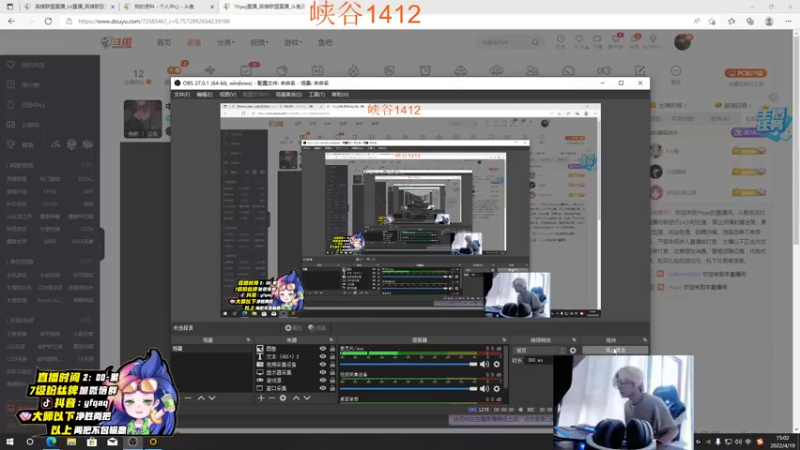Open the 工具(T) menu in OBS
This screenshot has height=450, width=800.
(x=316, y=94)
